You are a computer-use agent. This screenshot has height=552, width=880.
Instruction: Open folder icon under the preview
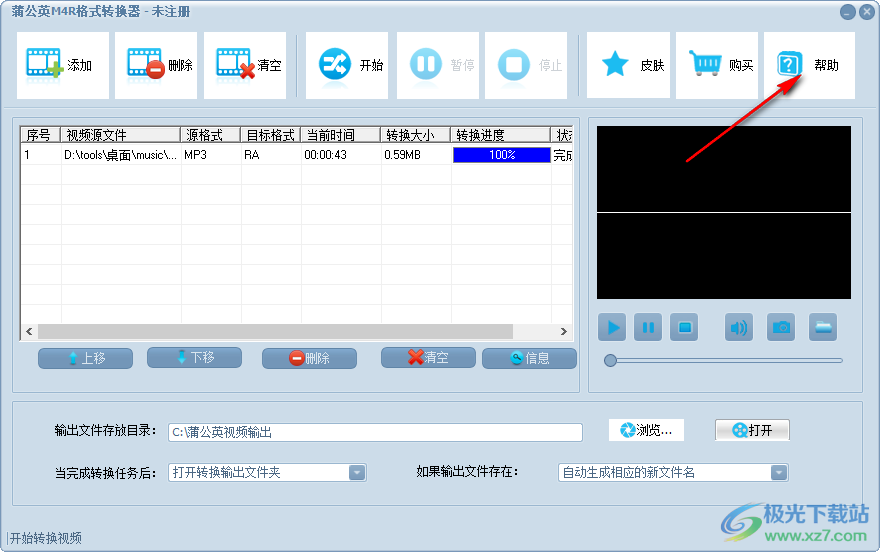823,327
